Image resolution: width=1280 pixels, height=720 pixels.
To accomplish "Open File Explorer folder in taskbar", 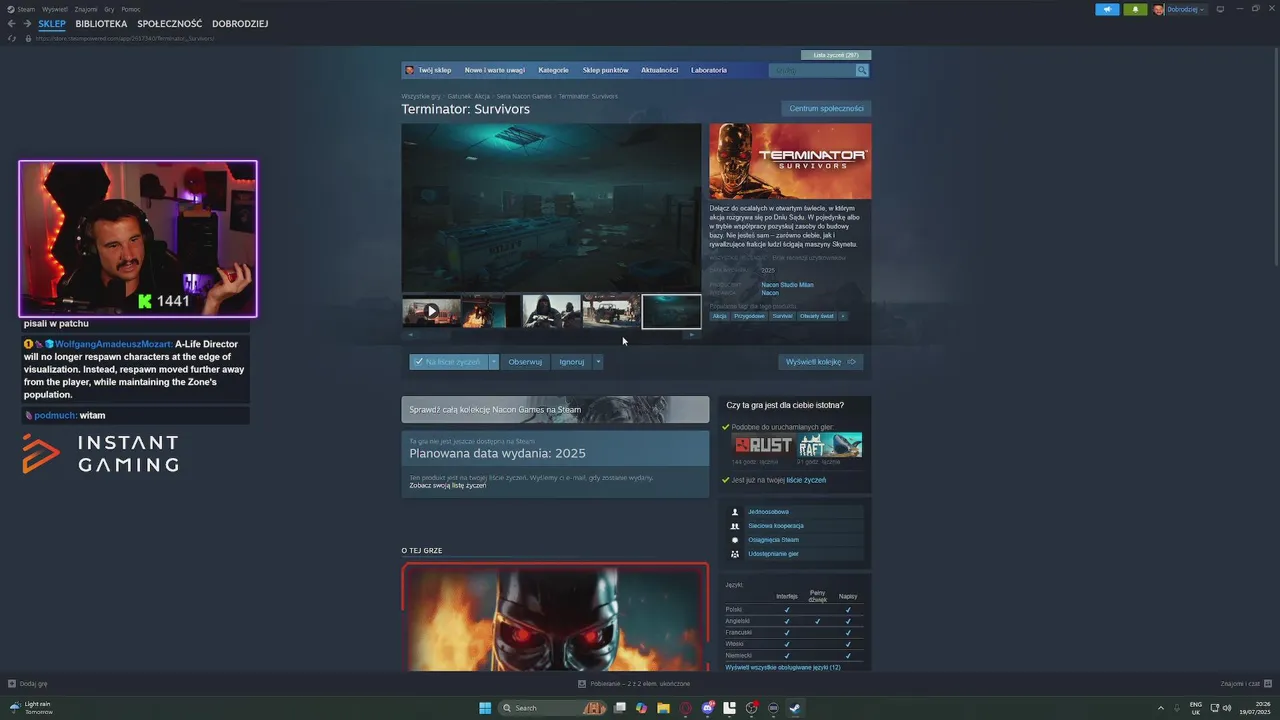I will (x=663, y=708).
